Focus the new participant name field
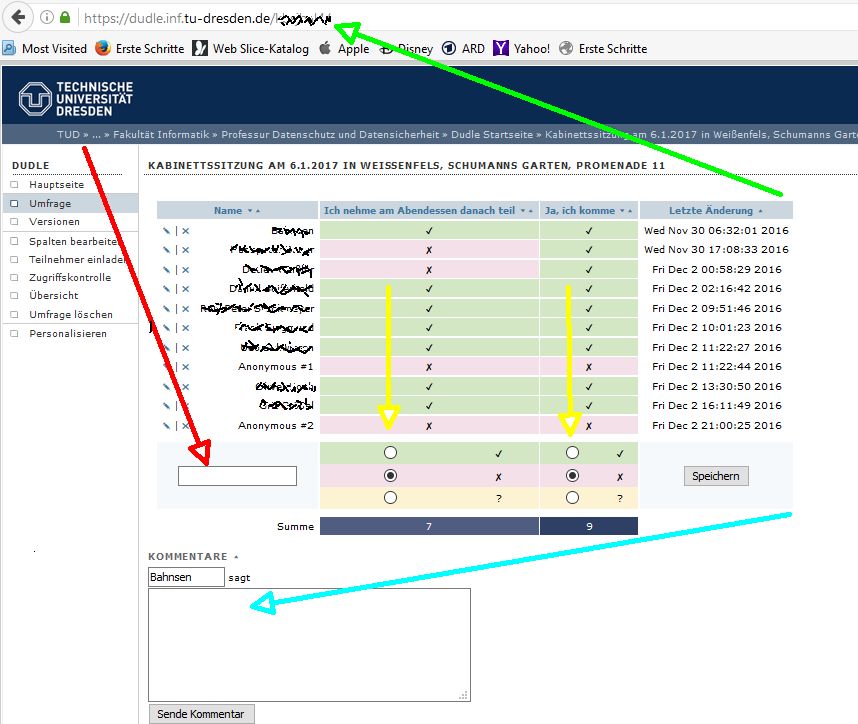Screen dimensions: 858x724 click(237, 476)
